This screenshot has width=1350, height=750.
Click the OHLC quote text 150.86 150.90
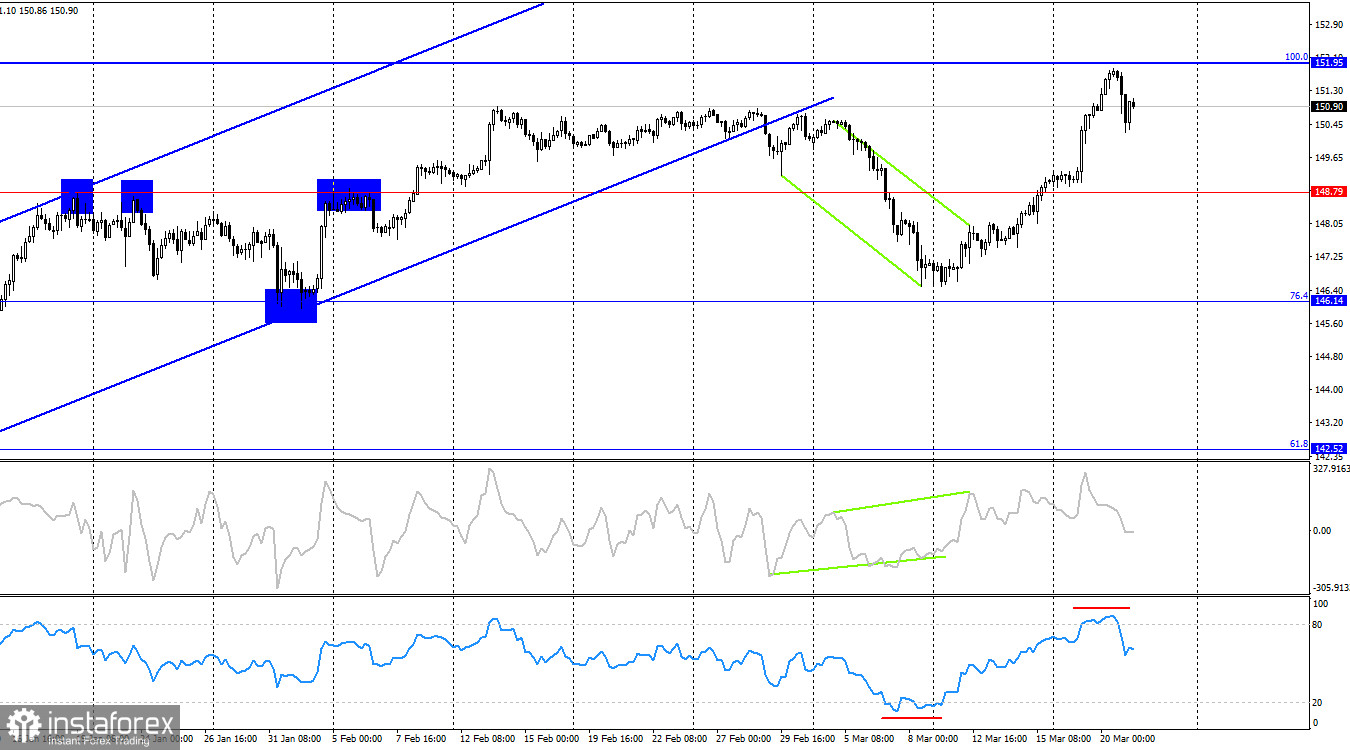pyautogui.click(x=48, y=9)
